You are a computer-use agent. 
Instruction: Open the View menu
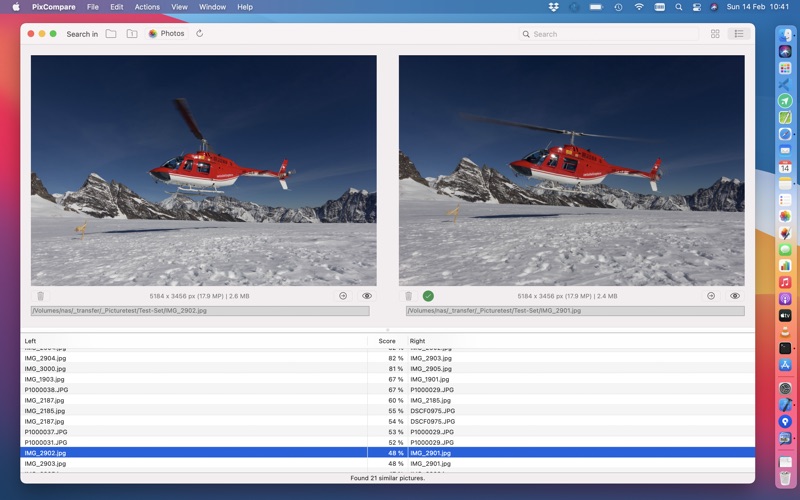point(179,7)
